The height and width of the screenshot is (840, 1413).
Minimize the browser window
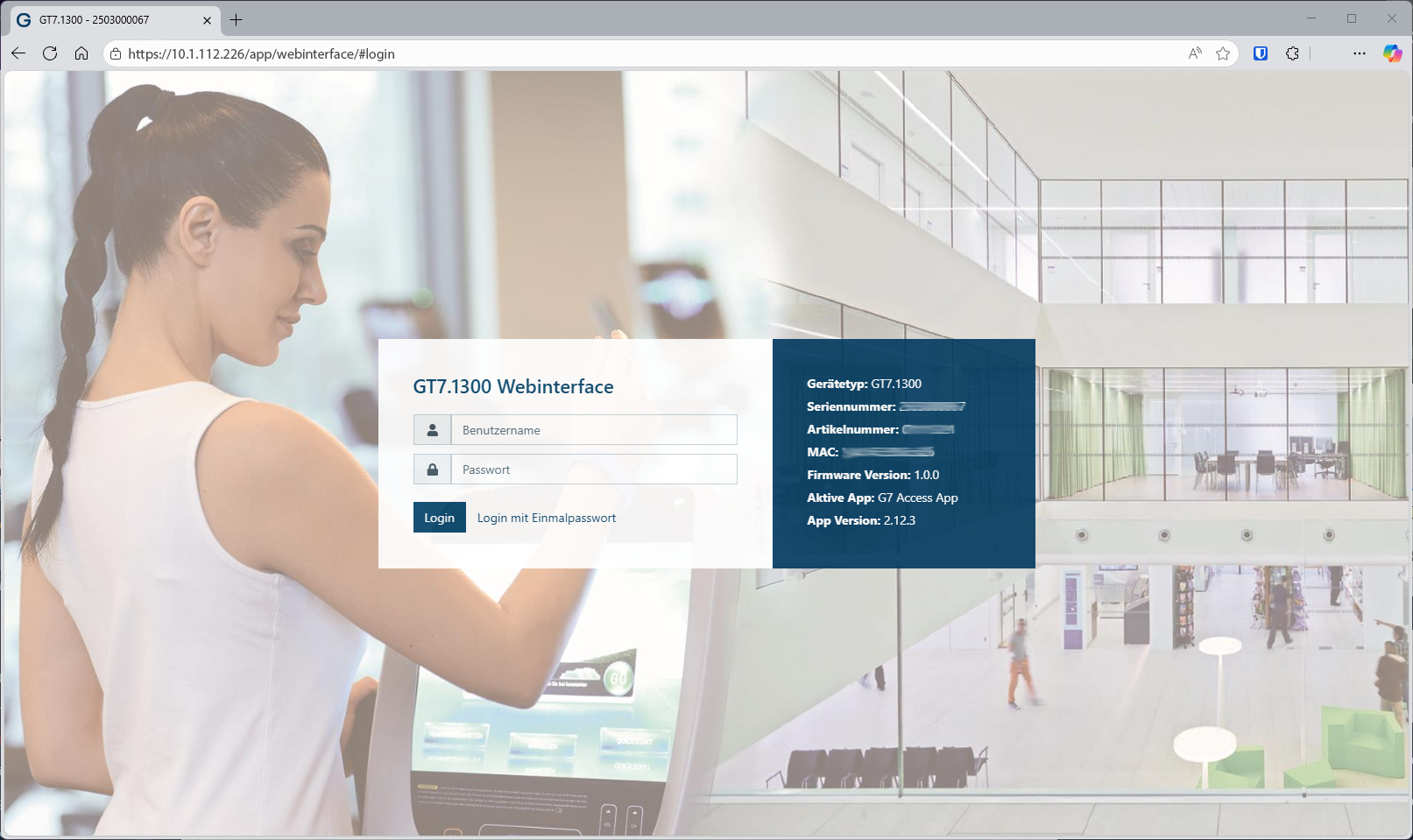[1311, 18]
